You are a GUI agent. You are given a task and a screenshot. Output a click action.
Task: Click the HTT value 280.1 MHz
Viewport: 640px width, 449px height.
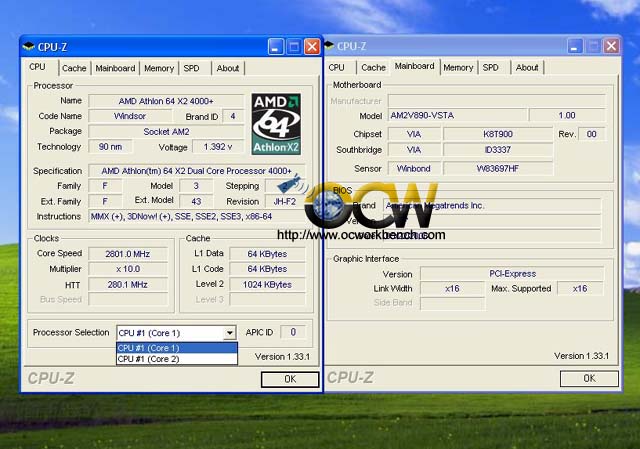[128, 285]
